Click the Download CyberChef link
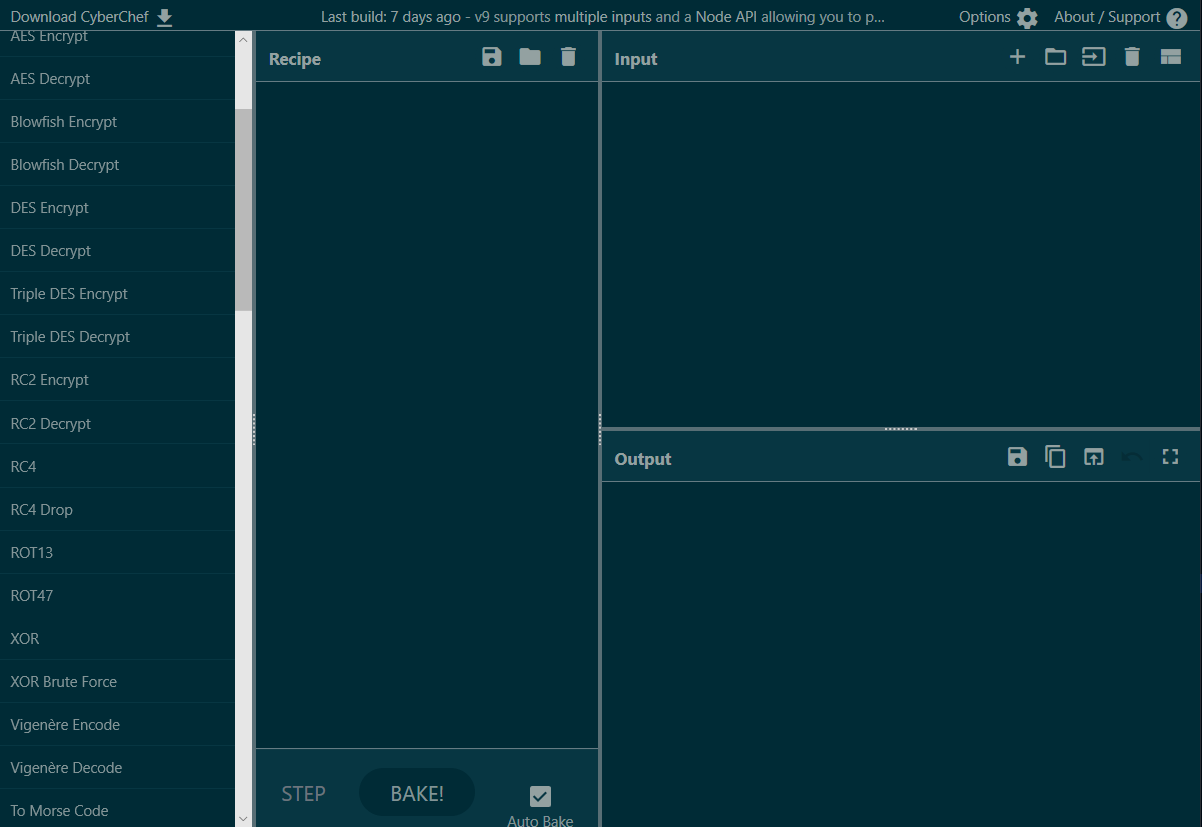1202x827 pixels. 91,17
